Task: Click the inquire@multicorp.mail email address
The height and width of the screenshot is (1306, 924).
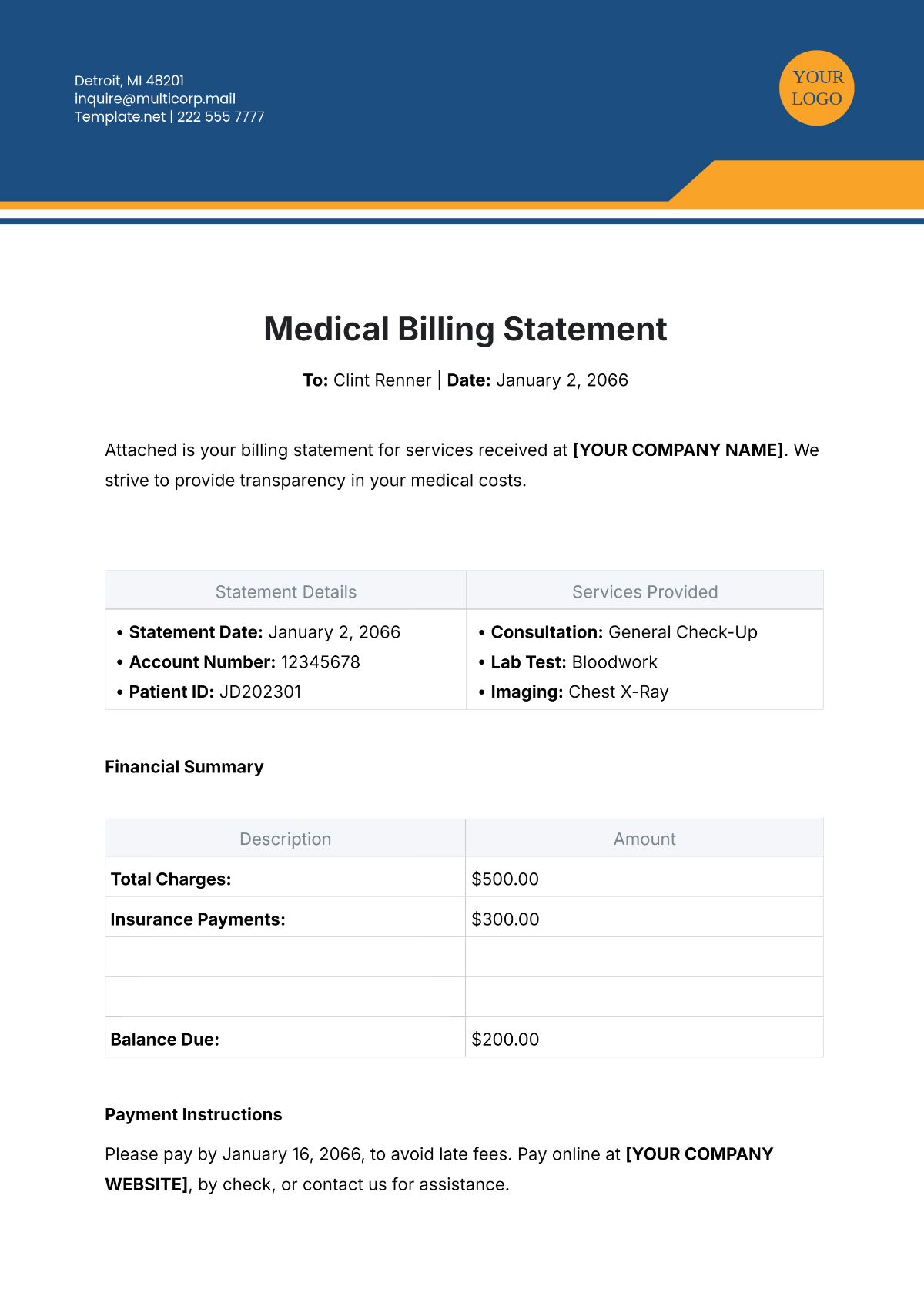Action: [x=155, y=99]
